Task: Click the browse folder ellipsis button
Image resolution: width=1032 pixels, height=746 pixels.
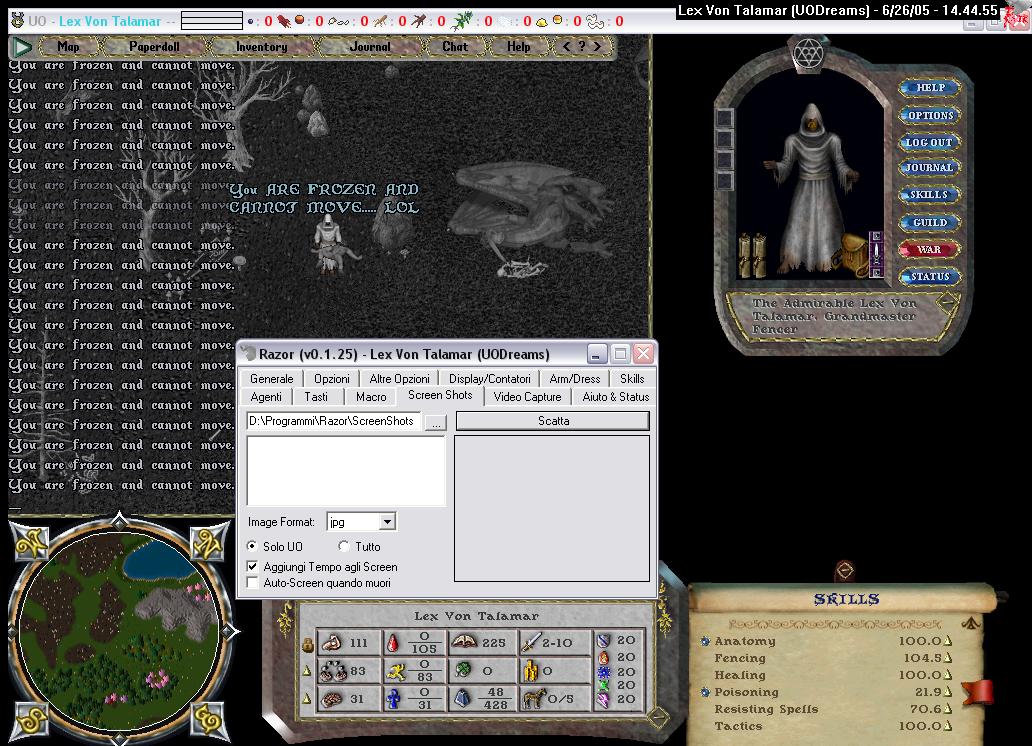Action: coord(436,422)
